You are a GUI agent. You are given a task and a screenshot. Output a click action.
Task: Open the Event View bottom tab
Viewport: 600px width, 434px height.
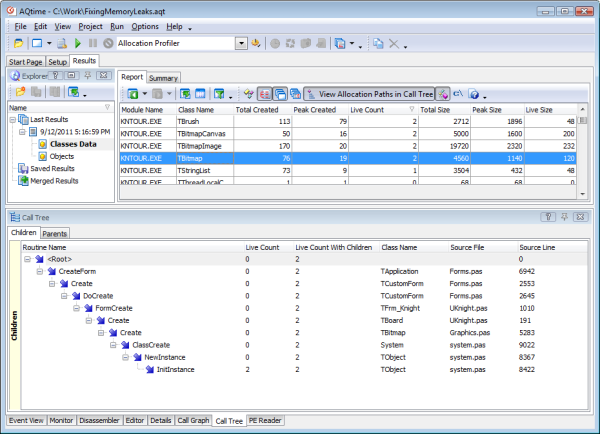[x=26, y=420]
